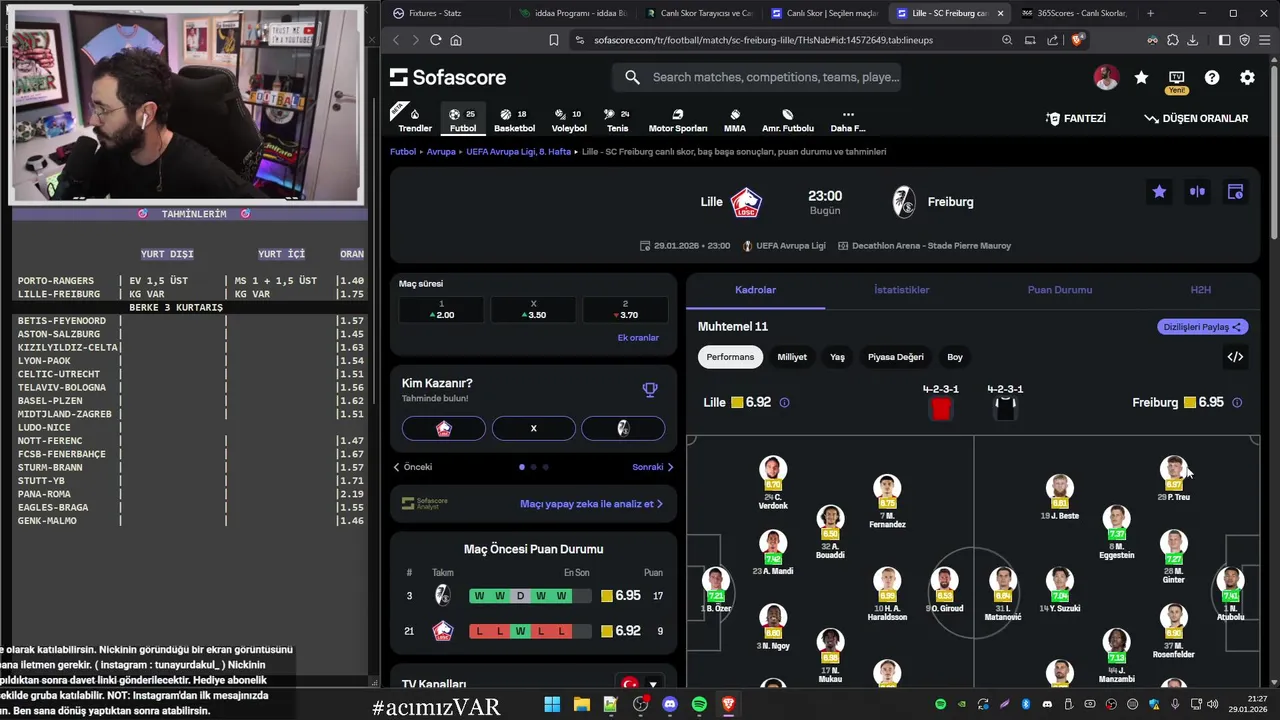
Task: Open favorites star in Sofascore header
Action: 1141,77
